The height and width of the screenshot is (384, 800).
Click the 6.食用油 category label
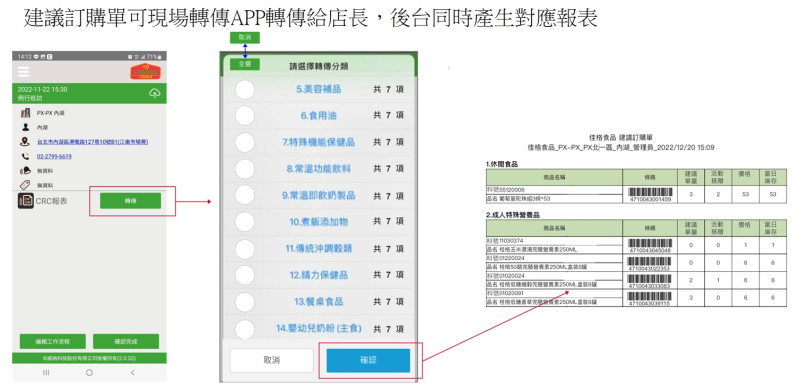tap(318, 116)
